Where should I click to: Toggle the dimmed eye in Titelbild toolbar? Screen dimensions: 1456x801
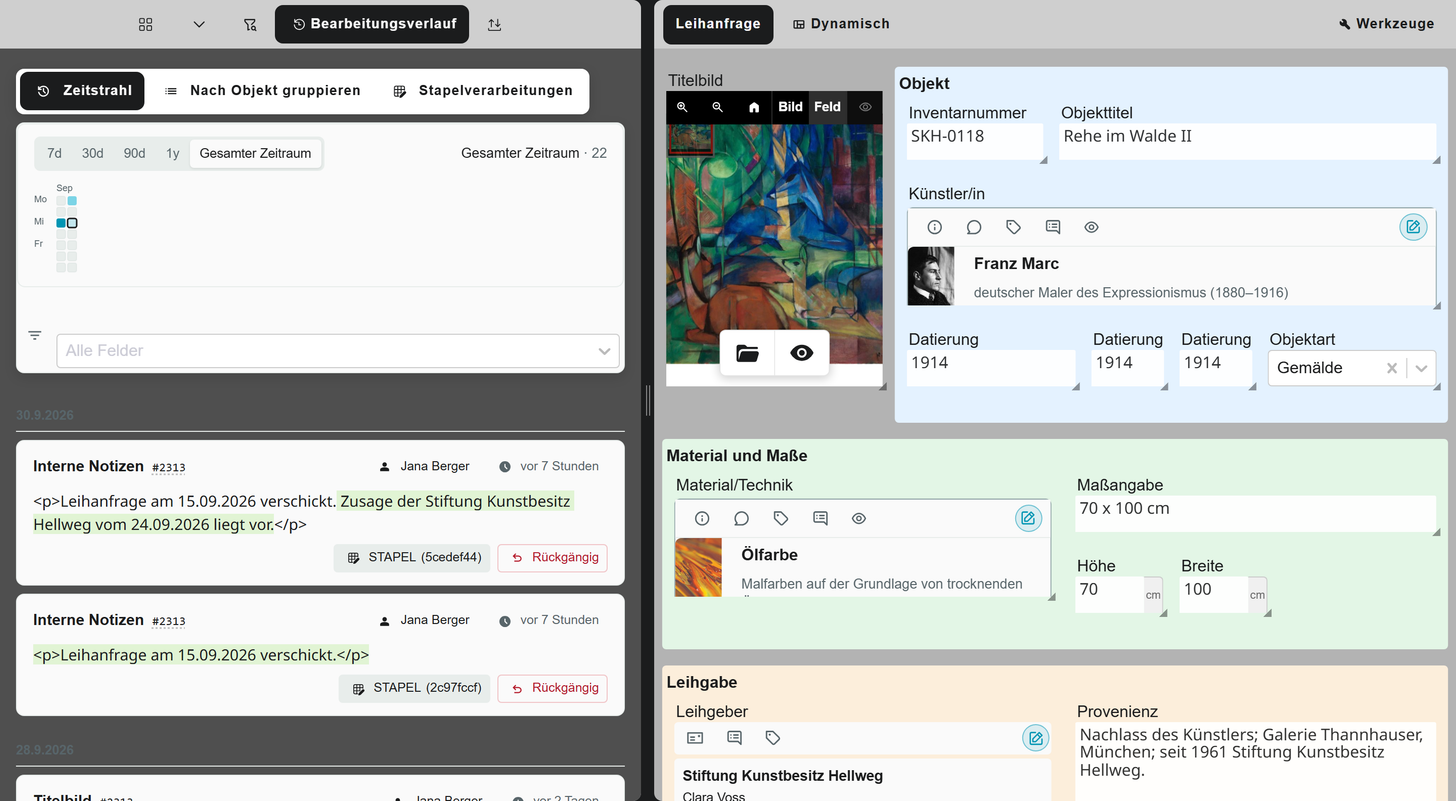865,107
